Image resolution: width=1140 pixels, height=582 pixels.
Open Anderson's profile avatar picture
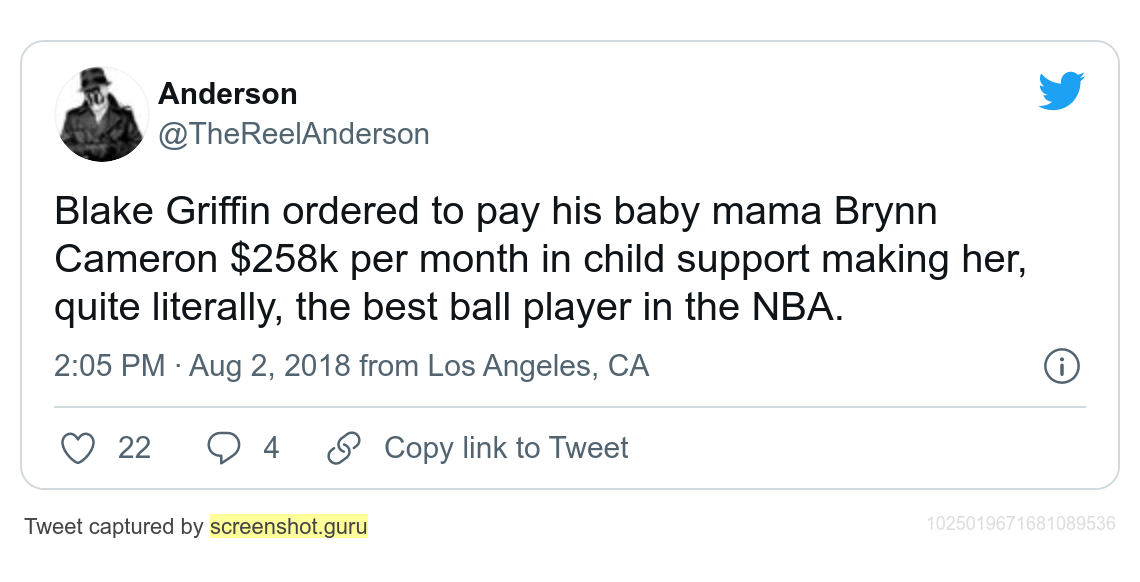102,114
